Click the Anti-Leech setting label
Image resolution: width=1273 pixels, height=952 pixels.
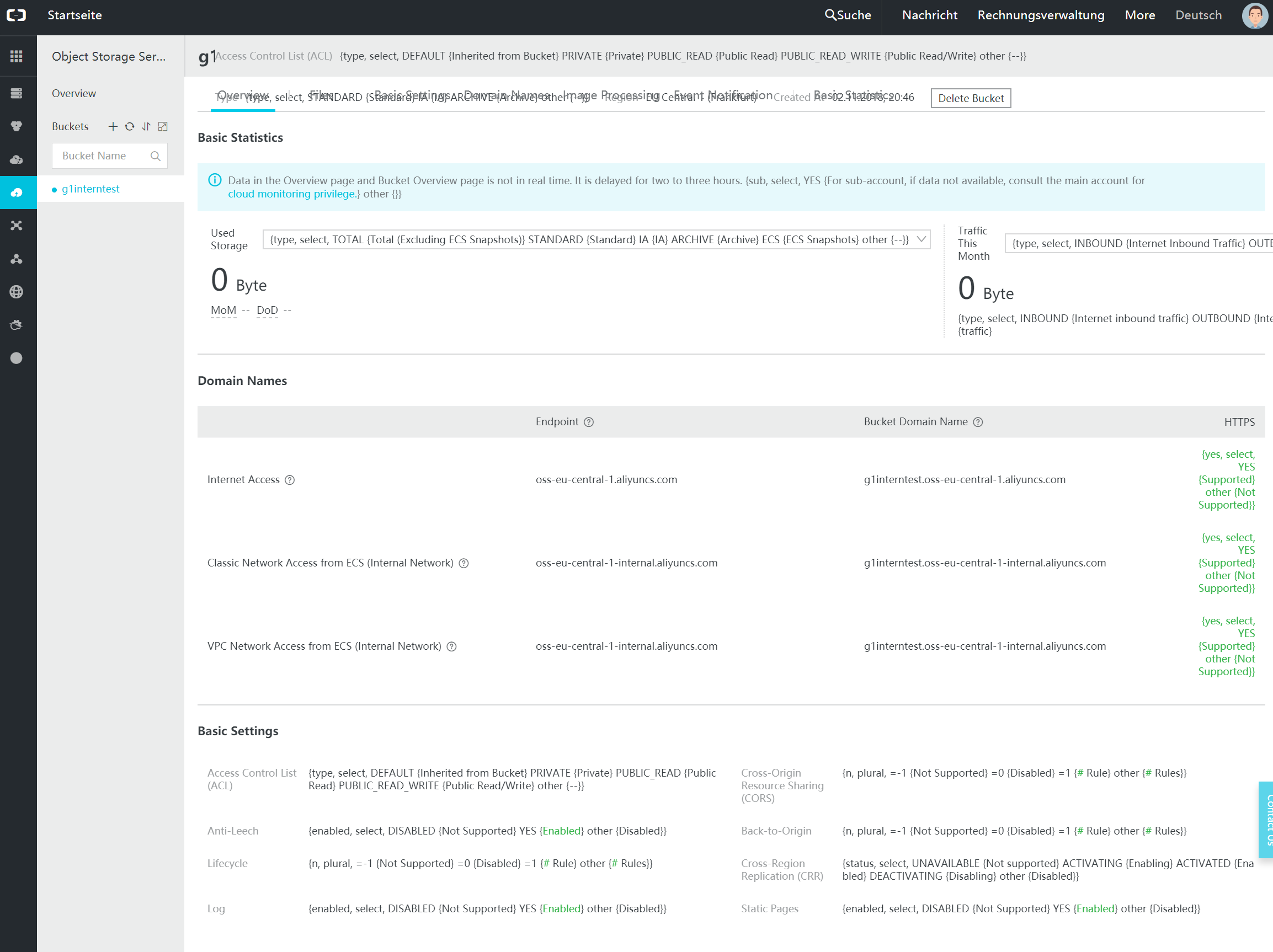coord(232,831)
